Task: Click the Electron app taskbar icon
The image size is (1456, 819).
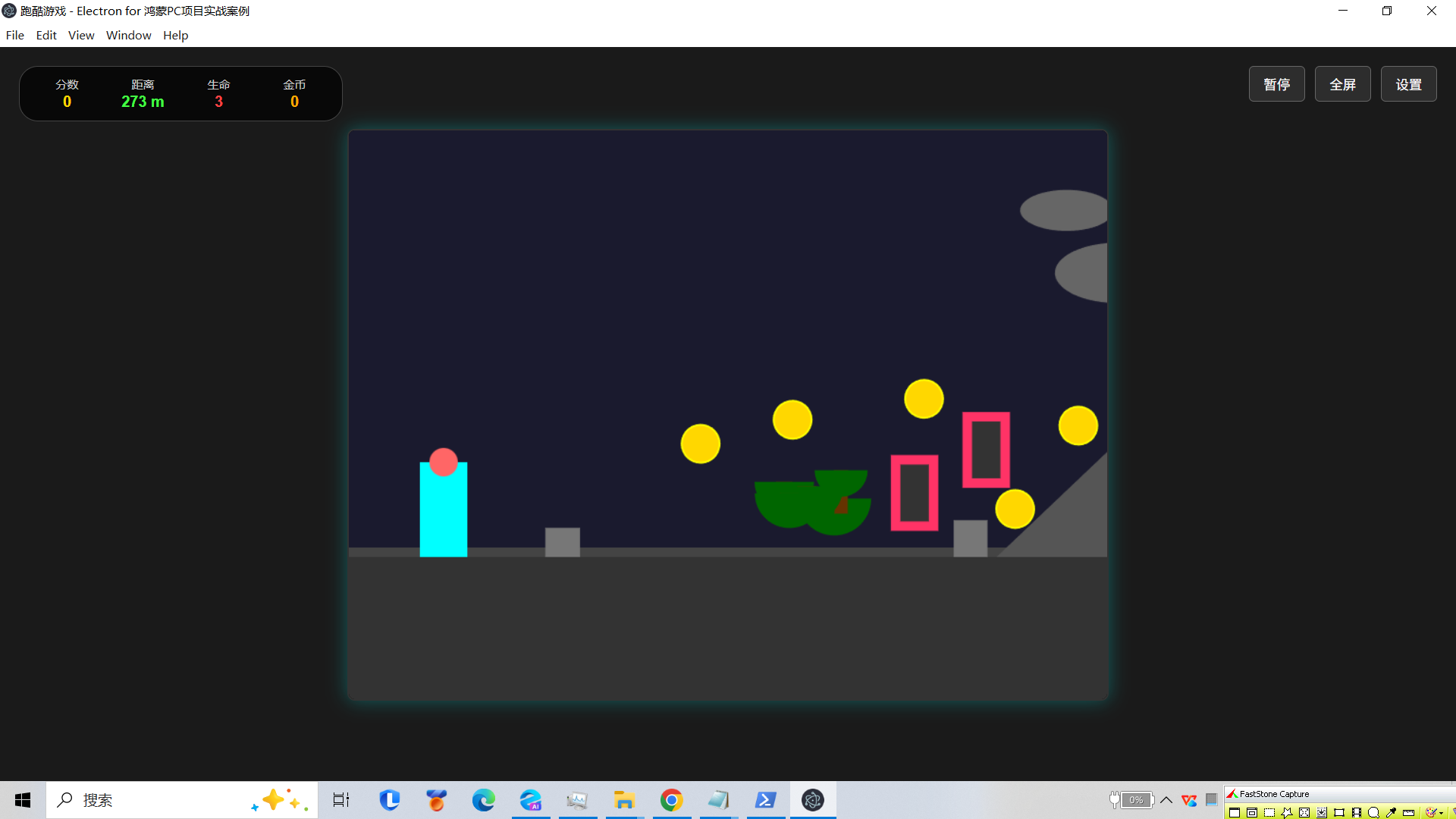Action: [x=812, y=800]
